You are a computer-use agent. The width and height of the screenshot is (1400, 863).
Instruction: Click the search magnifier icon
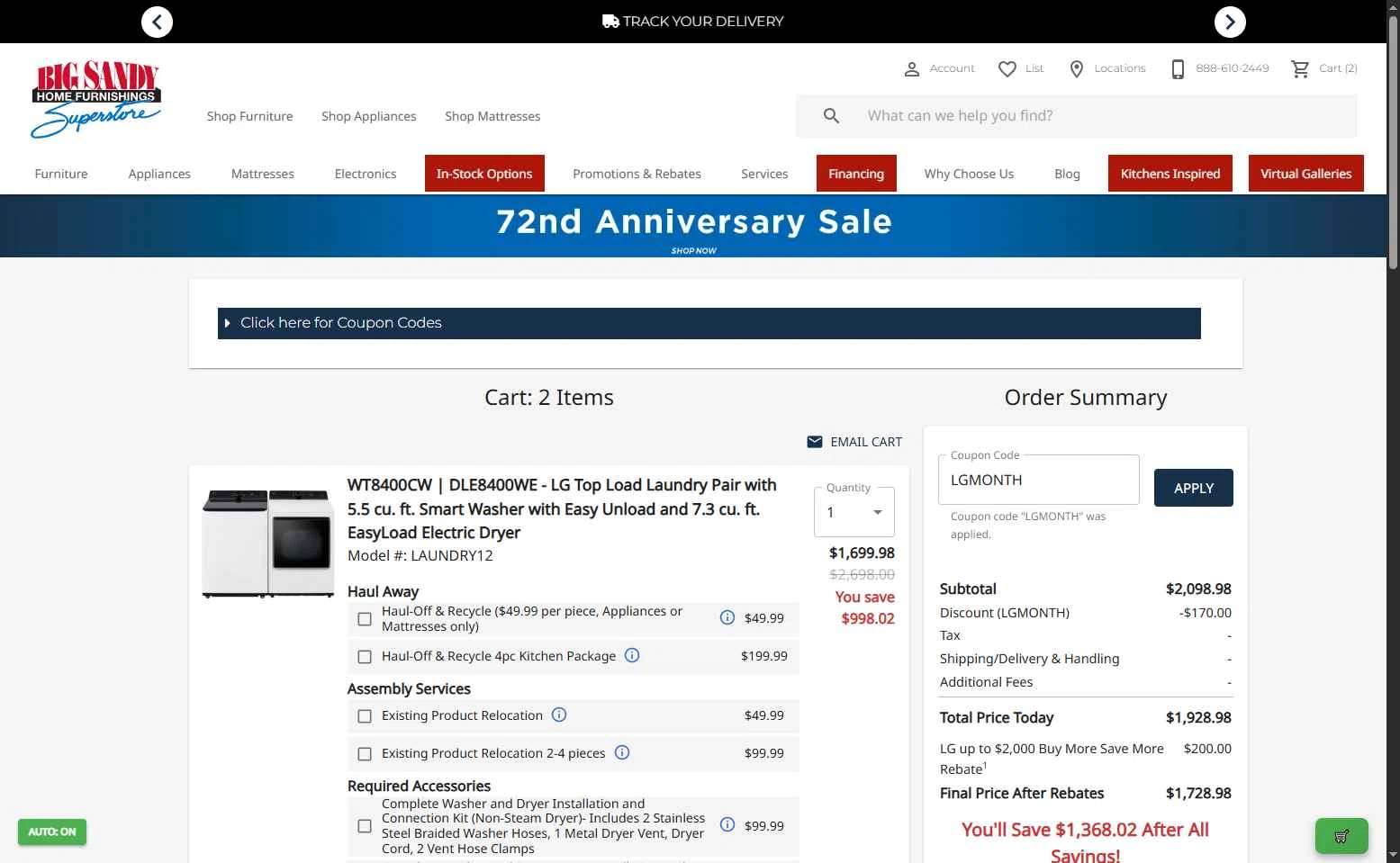tap(831, 116)
